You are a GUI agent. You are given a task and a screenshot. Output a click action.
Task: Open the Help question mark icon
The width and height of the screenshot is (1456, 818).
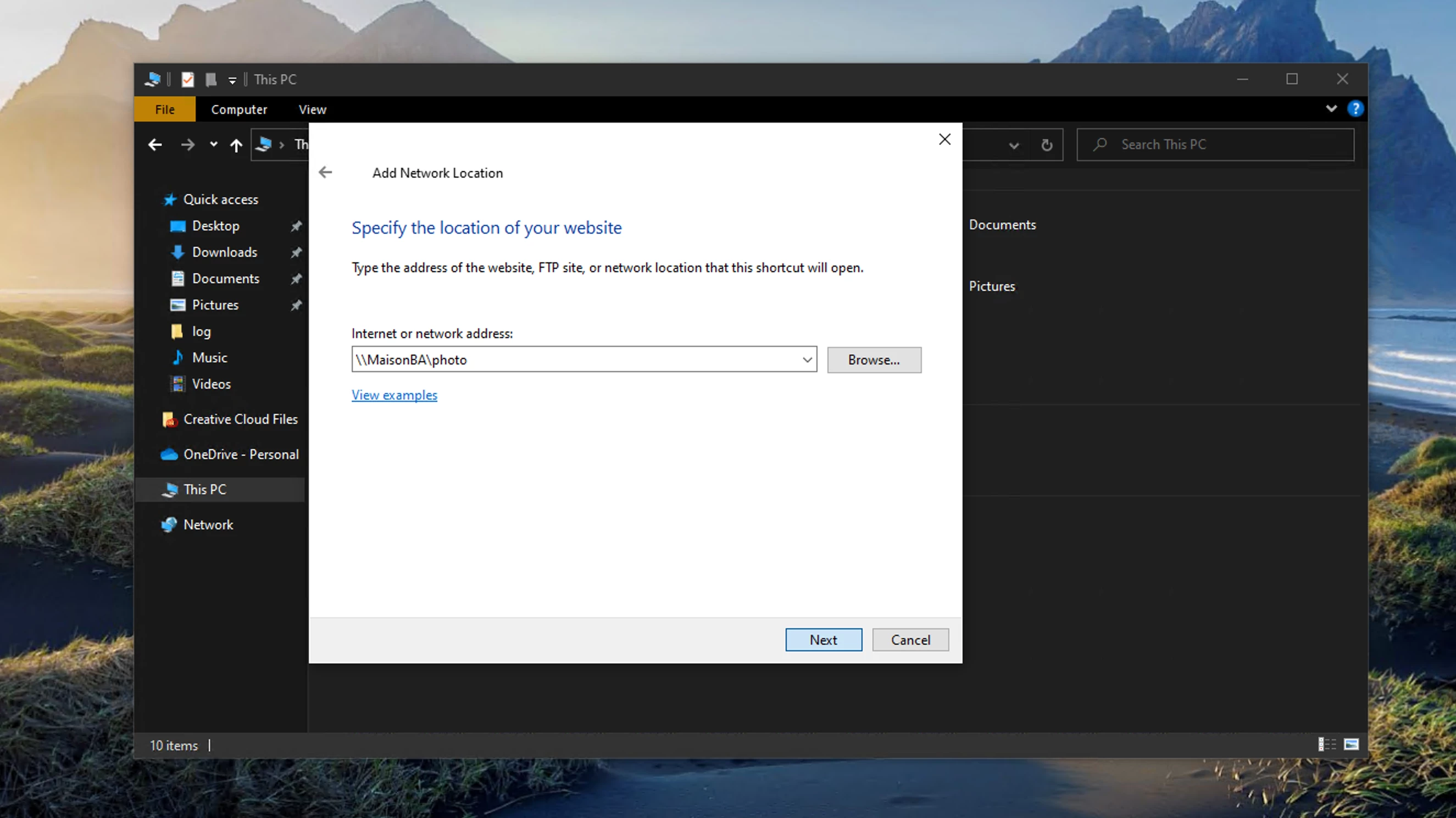pos(1355,109)
